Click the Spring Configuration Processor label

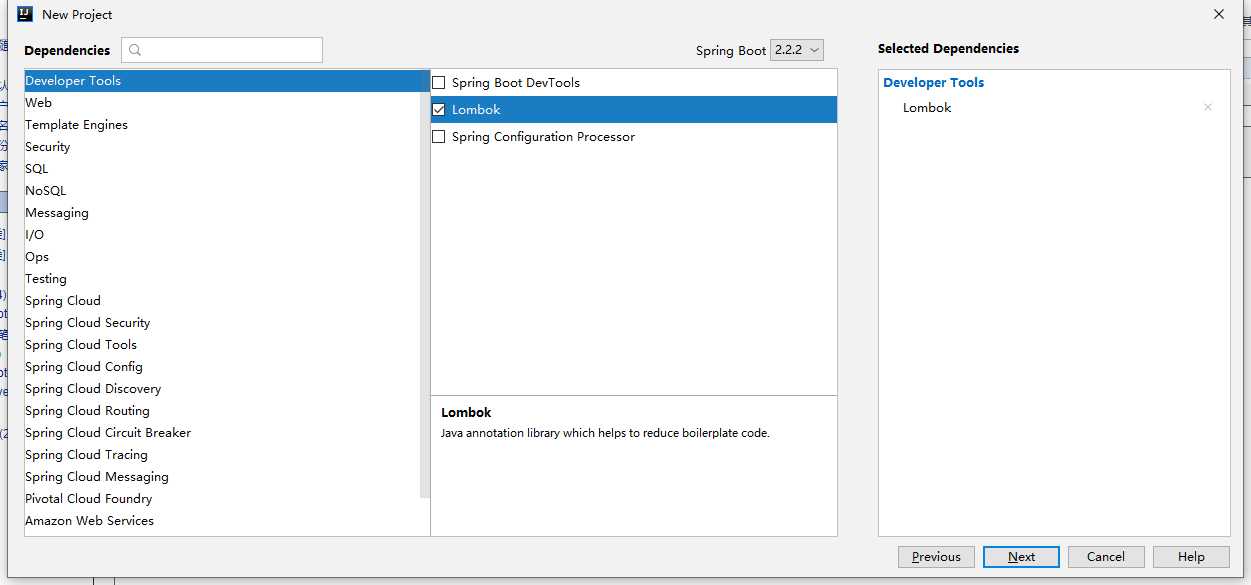click(543, 137)
